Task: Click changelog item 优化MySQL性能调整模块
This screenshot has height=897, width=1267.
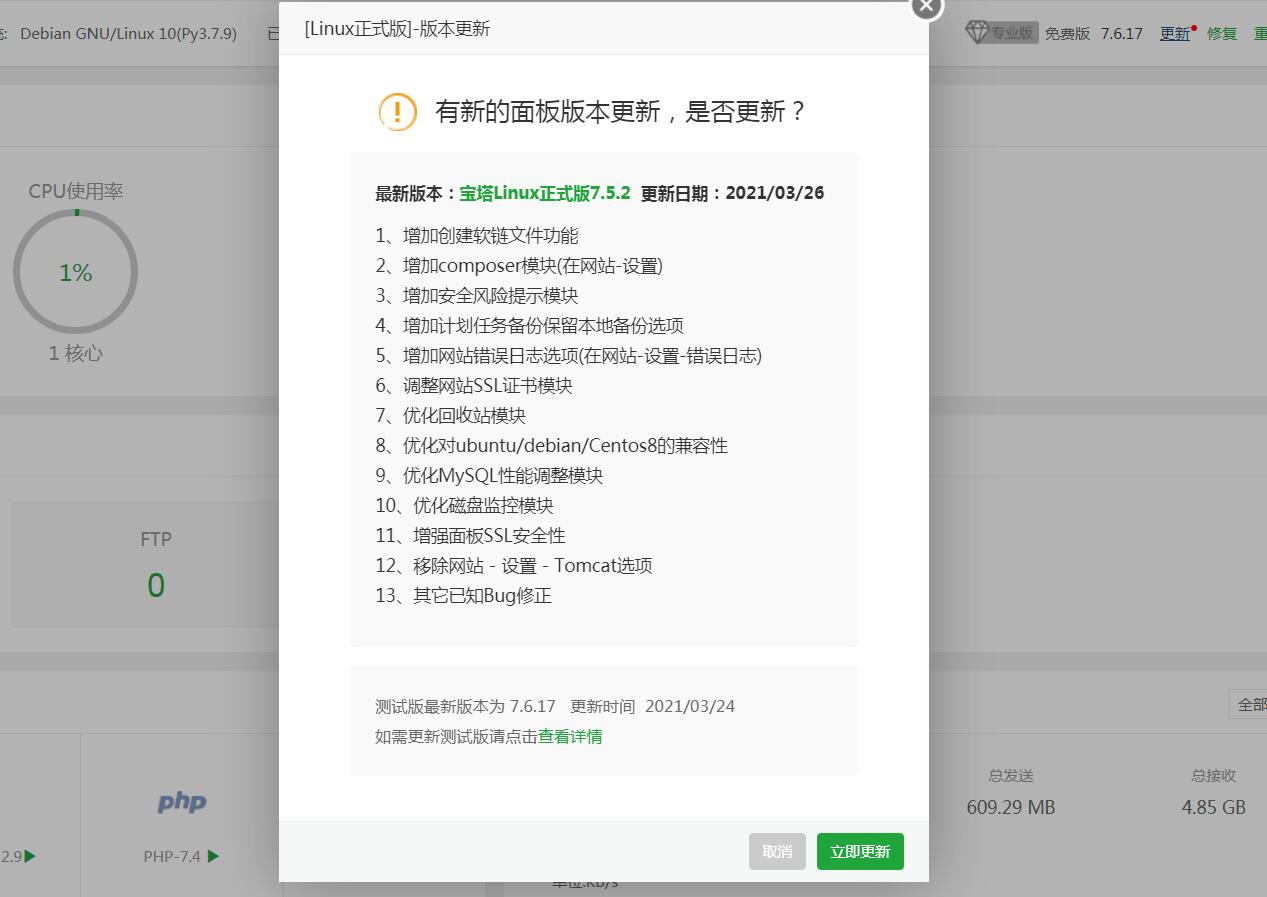Action: pyautogui.click(x=489, y=476)
